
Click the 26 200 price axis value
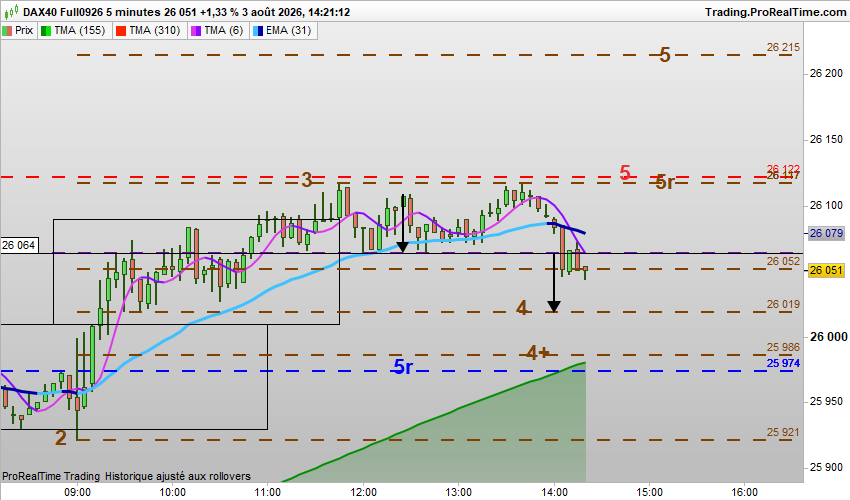826,74
